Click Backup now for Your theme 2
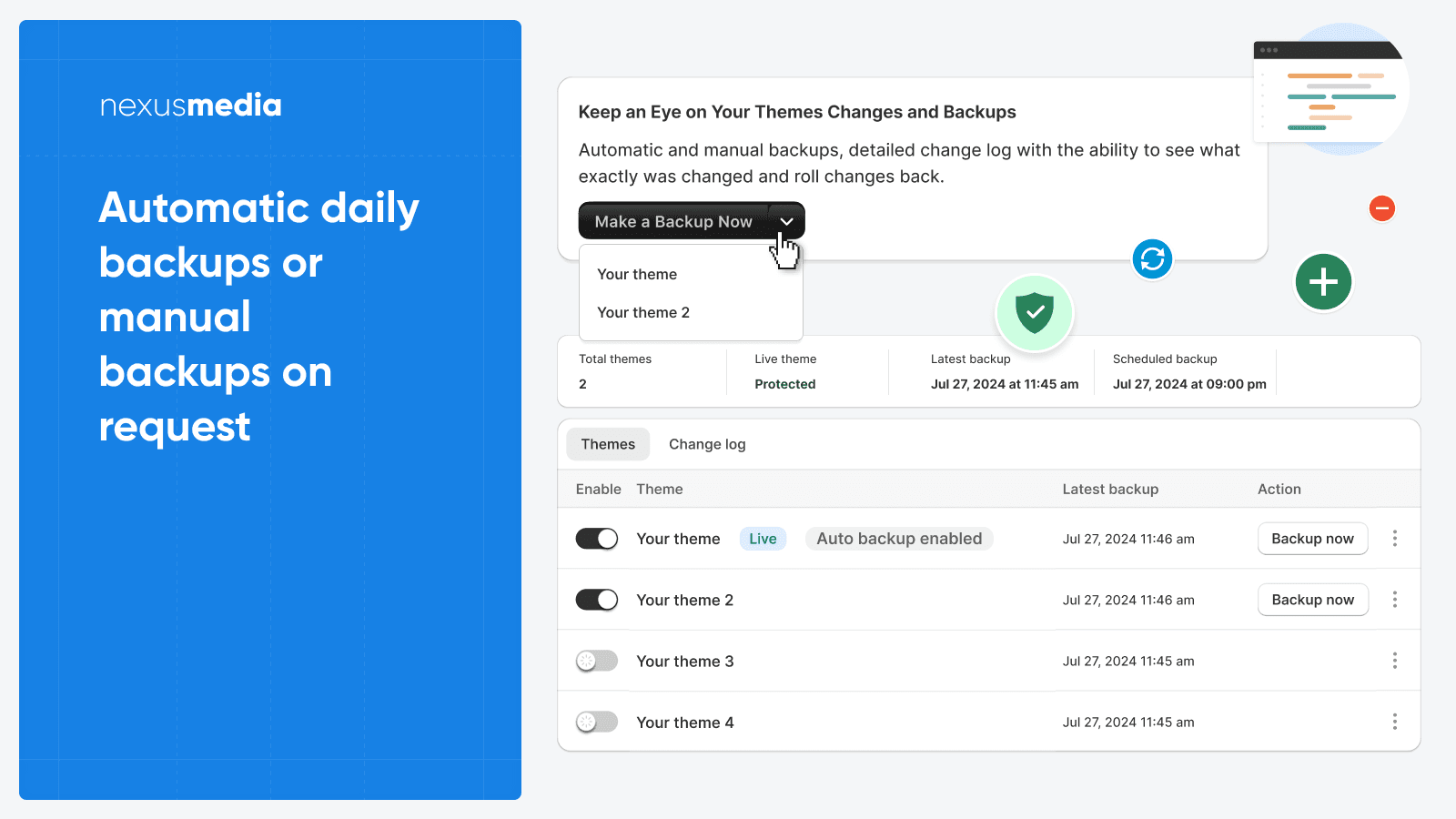 1312,600
